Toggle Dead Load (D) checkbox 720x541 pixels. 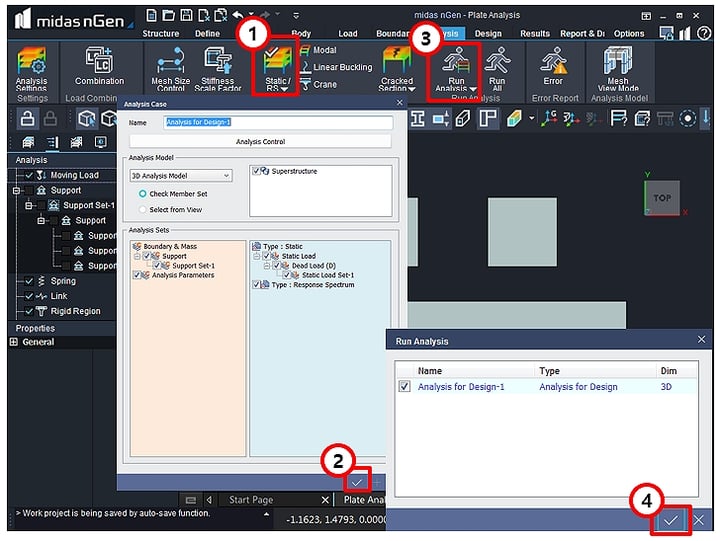276,265
